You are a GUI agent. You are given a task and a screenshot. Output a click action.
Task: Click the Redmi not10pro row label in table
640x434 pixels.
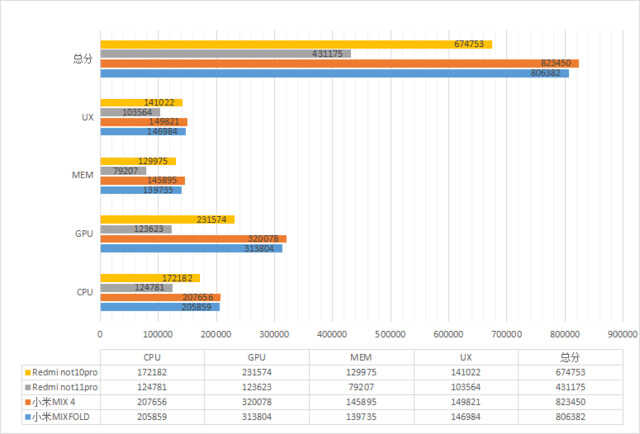(65, 373)
